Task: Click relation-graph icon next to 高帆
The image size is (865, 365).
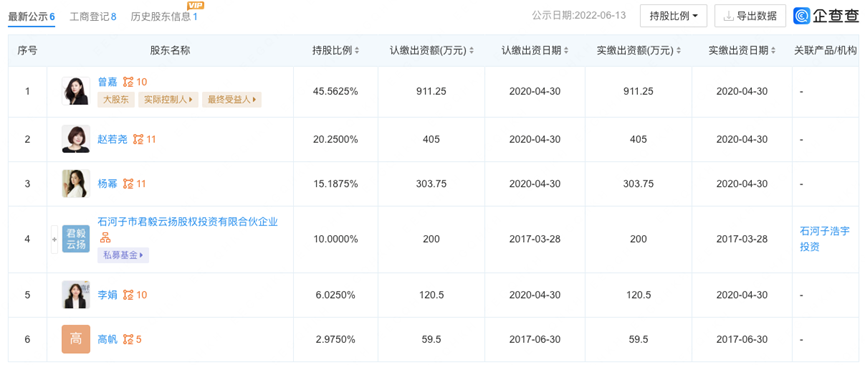Action: pos(129,340)
